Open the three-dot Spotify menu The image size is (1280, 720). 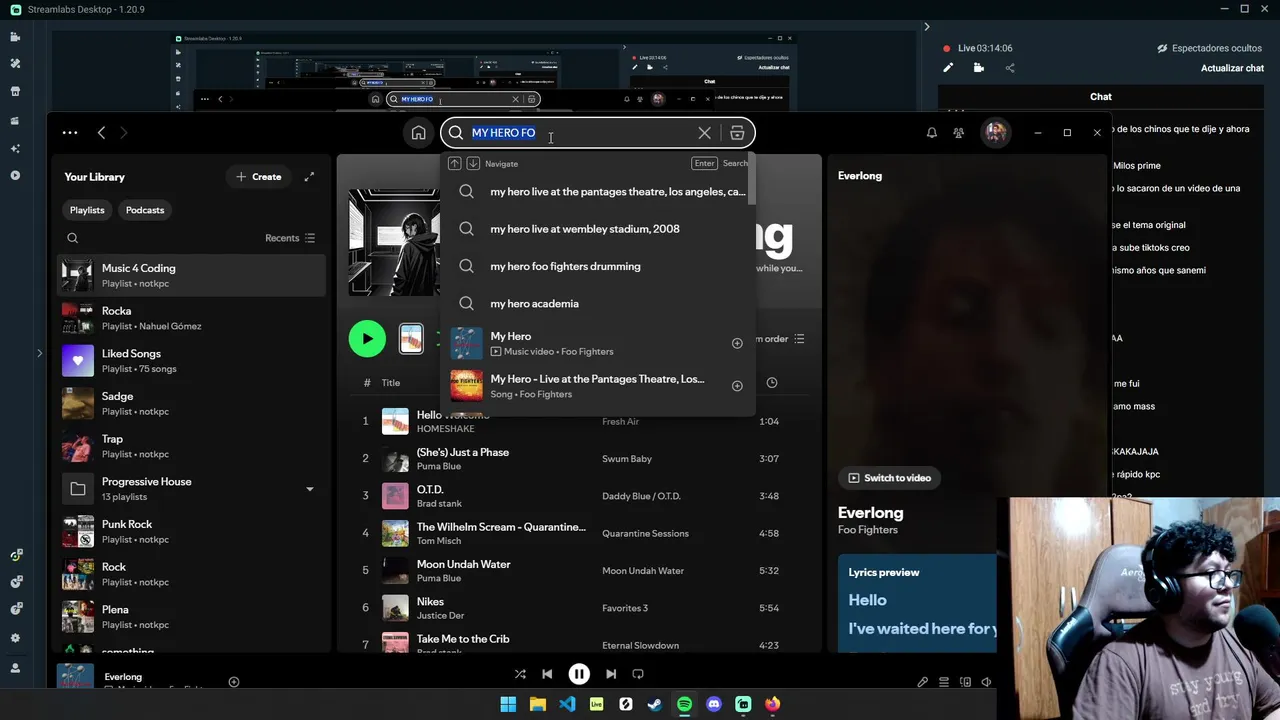tap(70, 132)
